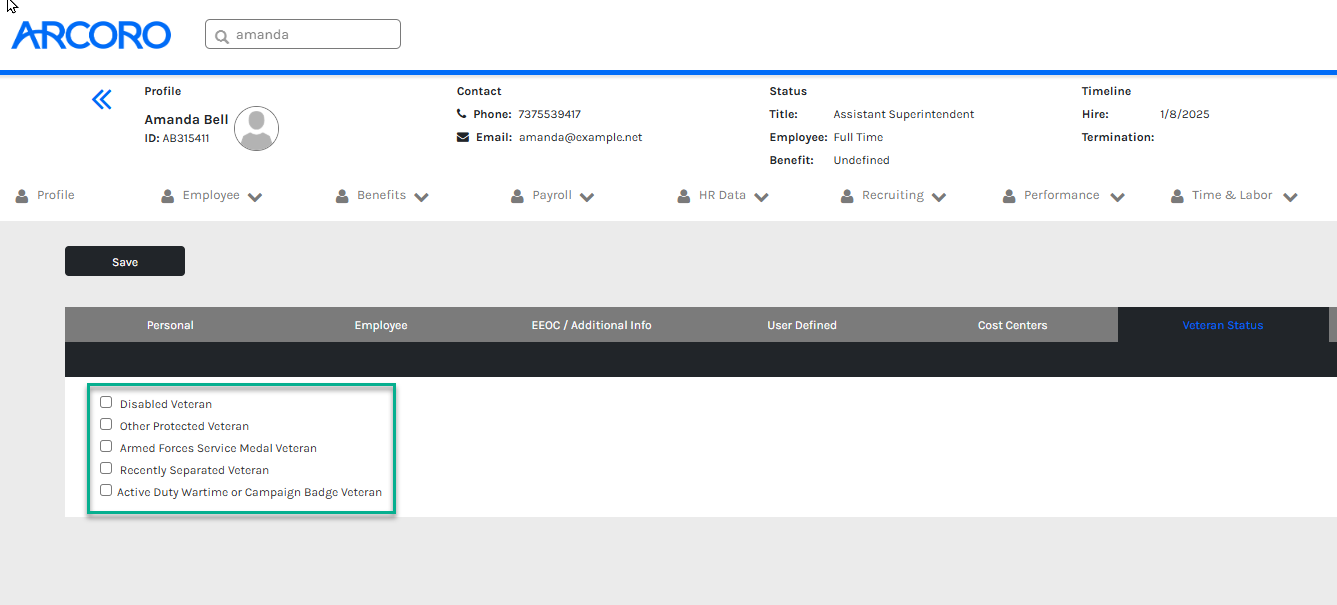Open the Payroll dropdown chevron
The image size is (1337, 605).
(x=587, y=197)
